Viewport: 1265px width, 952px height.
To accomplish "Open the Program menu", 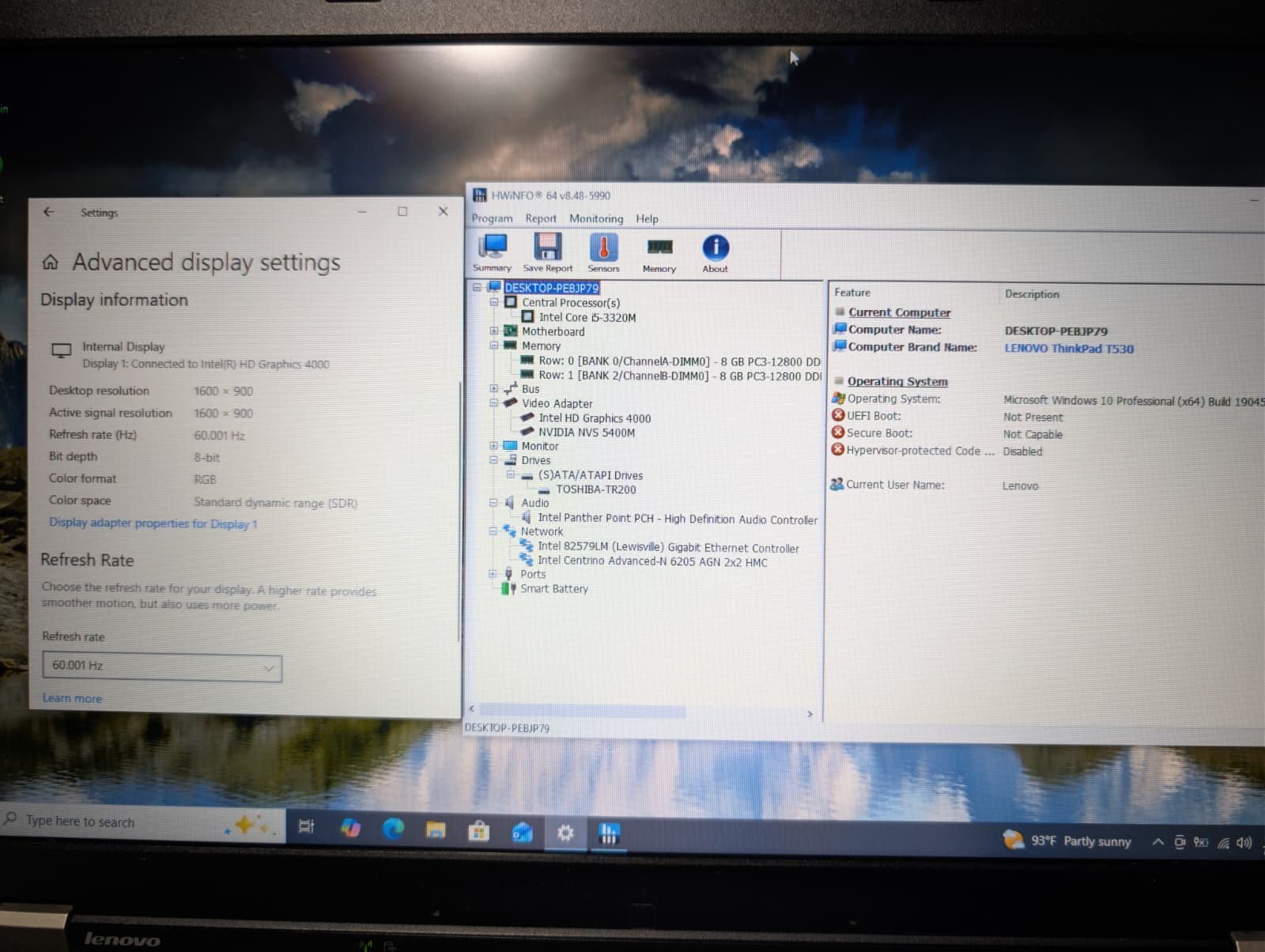I will (x=492, y=218).
